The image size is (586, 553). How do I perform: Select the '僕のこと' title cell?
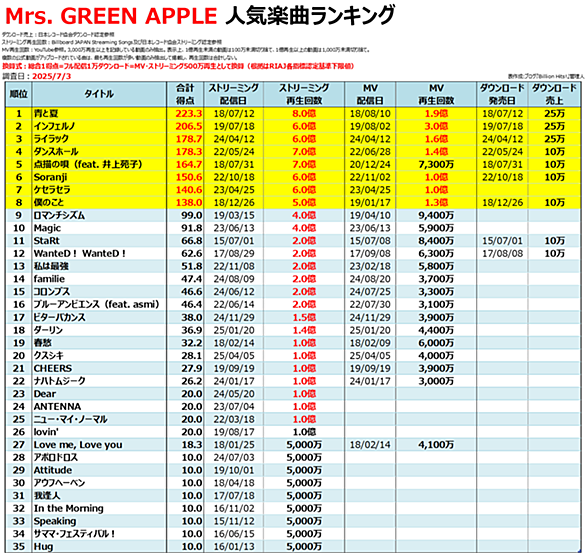99,203
